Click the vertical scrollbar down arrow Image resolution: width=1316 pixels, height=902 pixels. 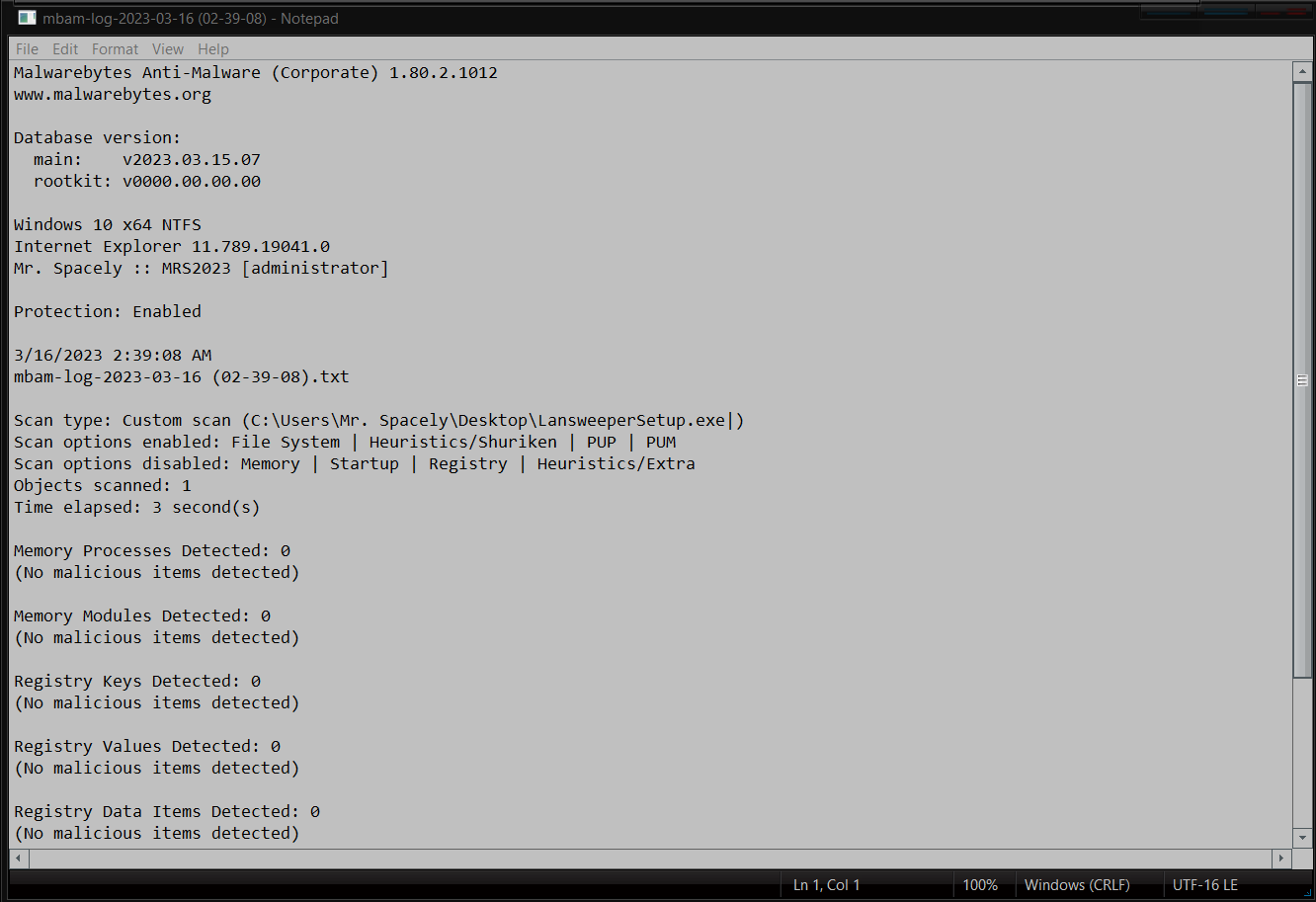coord(1302,838)
